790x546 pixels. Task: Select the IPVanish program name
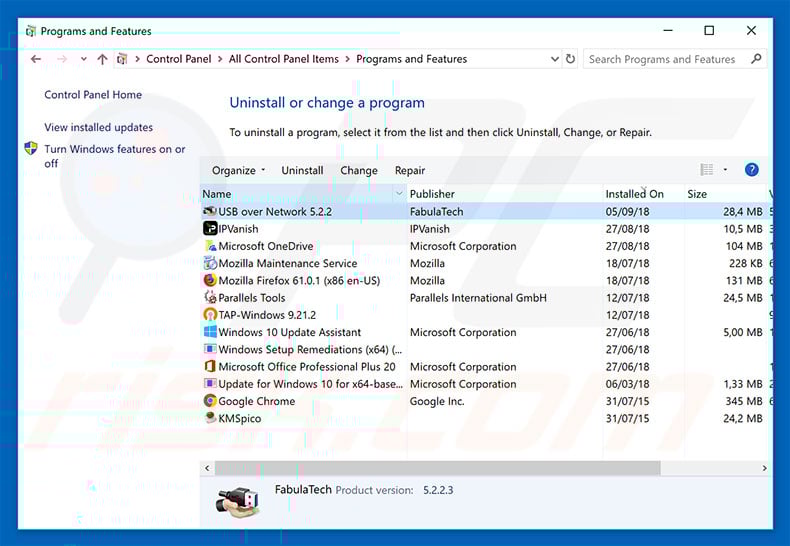coord(238,229)
